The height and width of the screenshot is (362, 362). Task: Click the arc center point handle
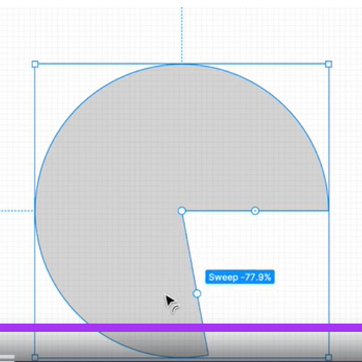pyautogui.click(x=182, y=211)
